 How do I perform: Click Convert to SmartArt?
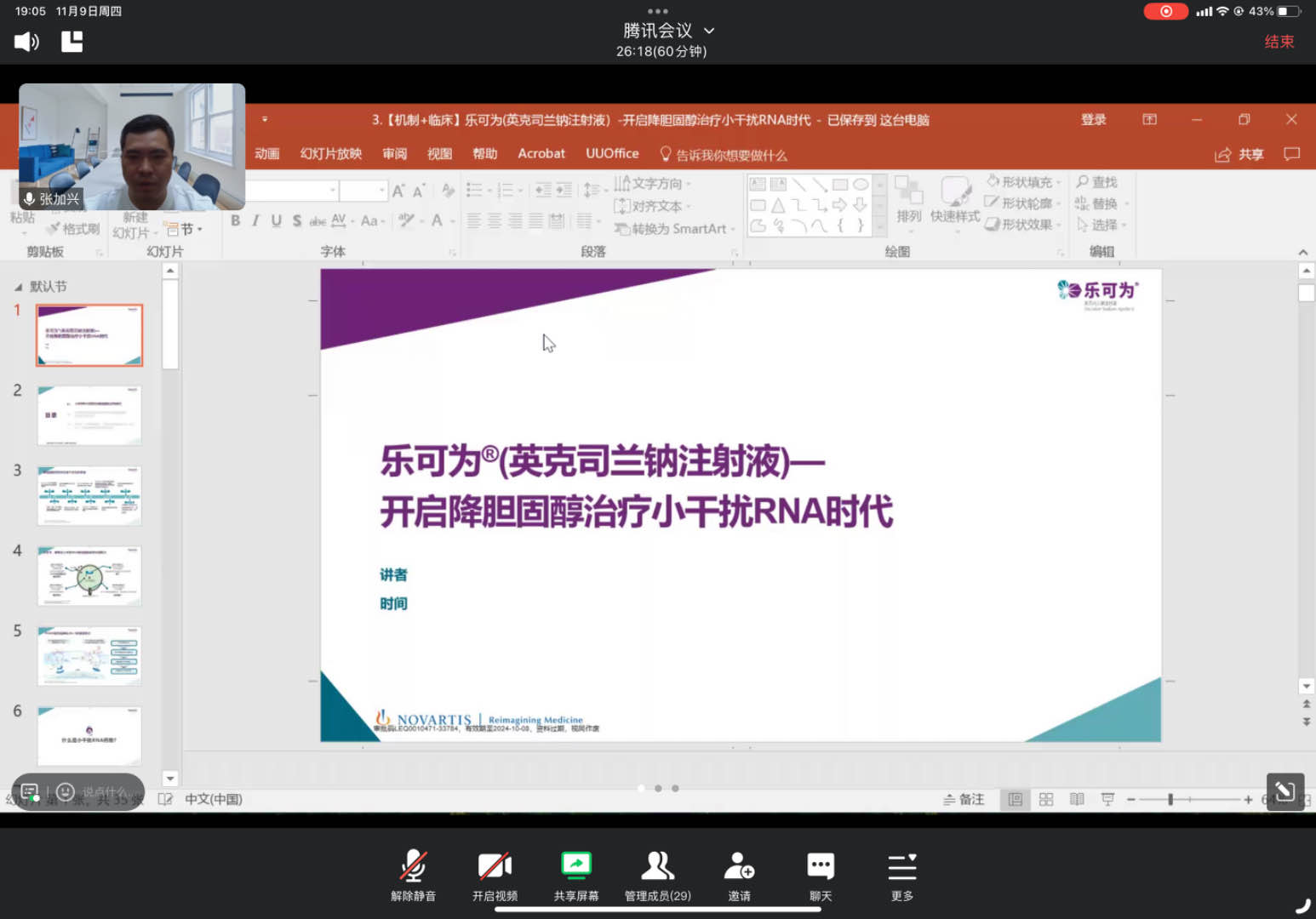(x=675, y=229)
